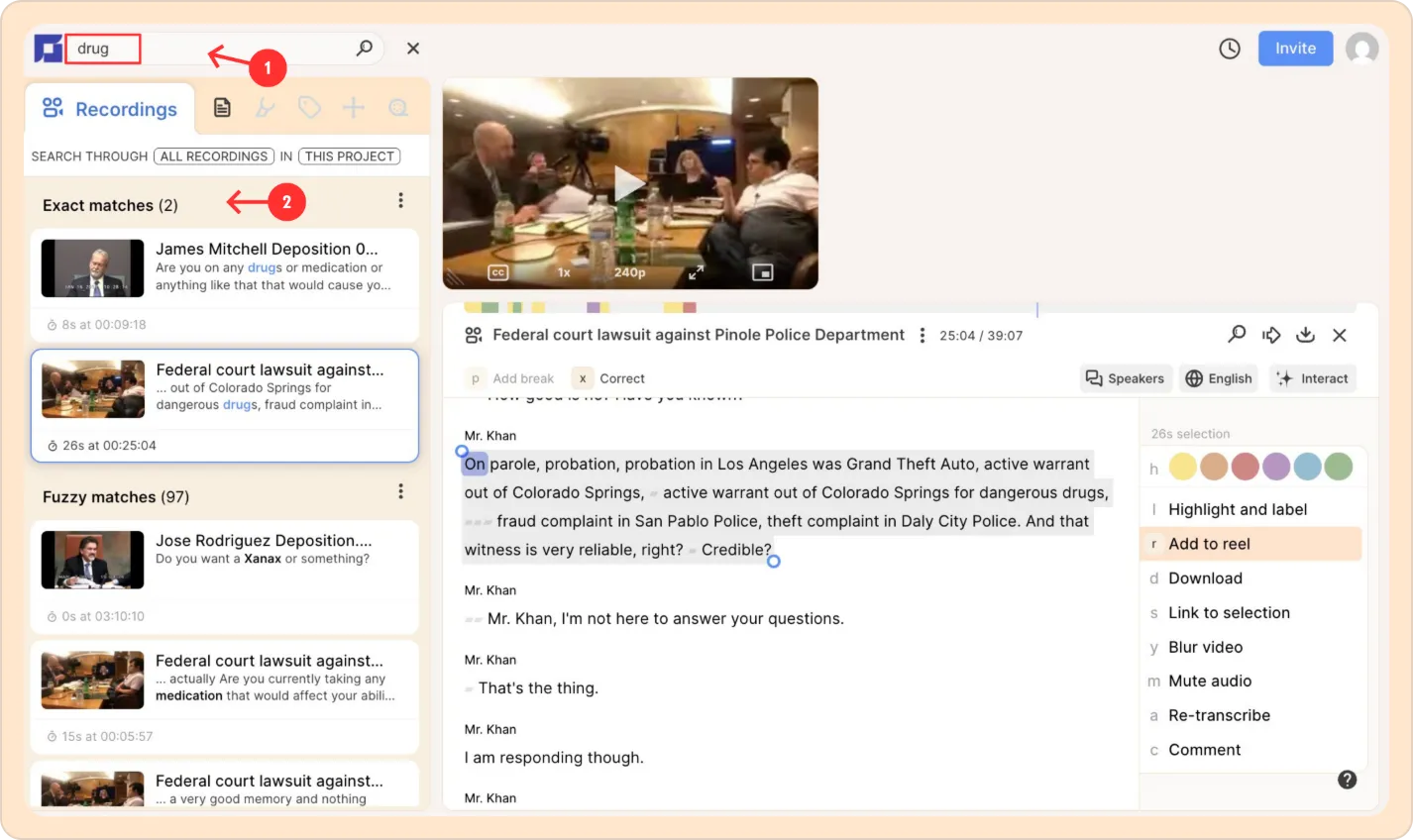Open the highlighter tab icon
1413x840 pixels.
pyautogui.click(x=266, y=107)
